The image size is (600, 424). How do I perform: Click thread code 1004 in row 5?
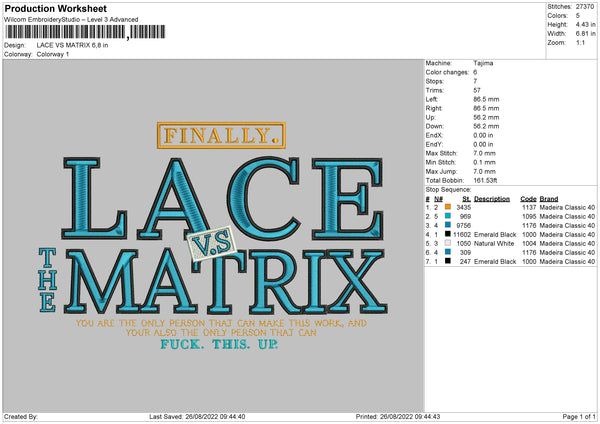(529, 243)
